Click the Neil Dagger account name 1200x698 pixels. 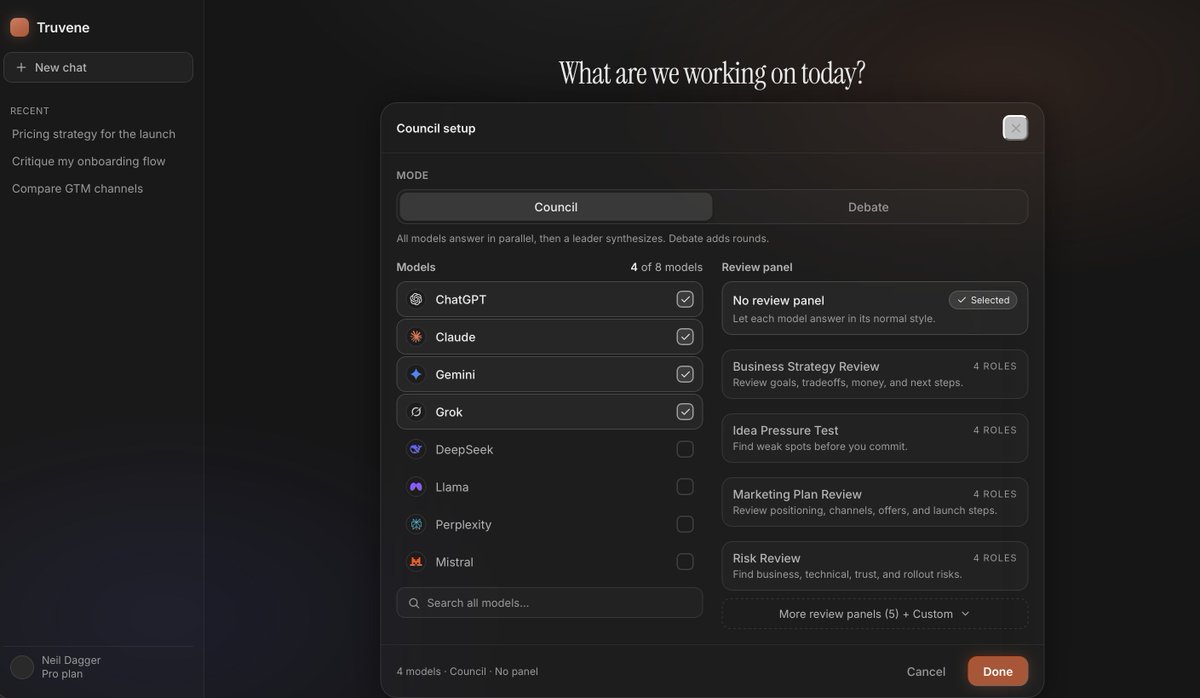pyautogui.click(x=71, y=660)
